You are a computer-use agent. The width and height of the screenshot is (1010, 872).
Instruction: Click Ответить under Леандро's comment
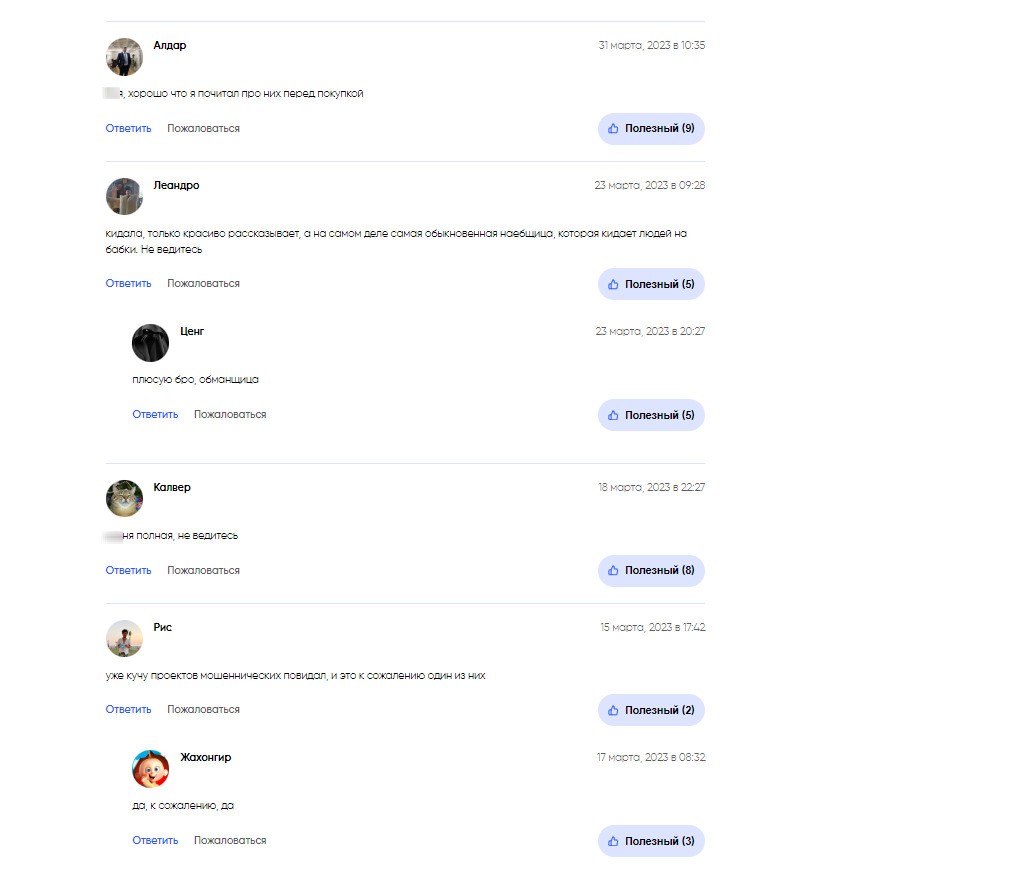[128, 283]
